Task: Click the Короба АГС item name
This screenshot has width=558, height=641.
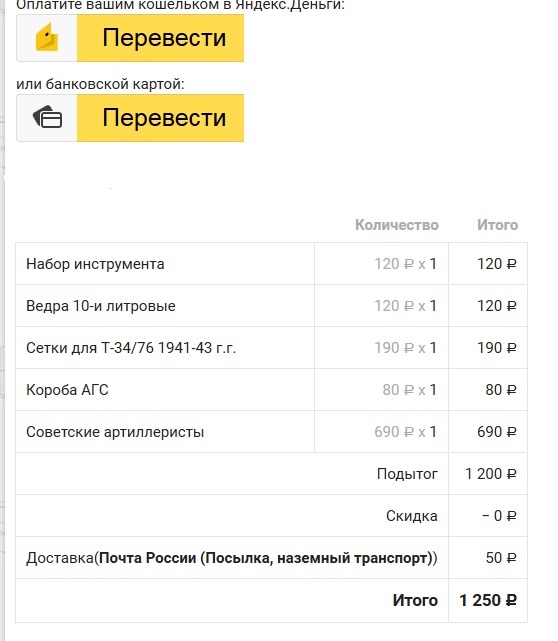Action: tap(67, 390)
